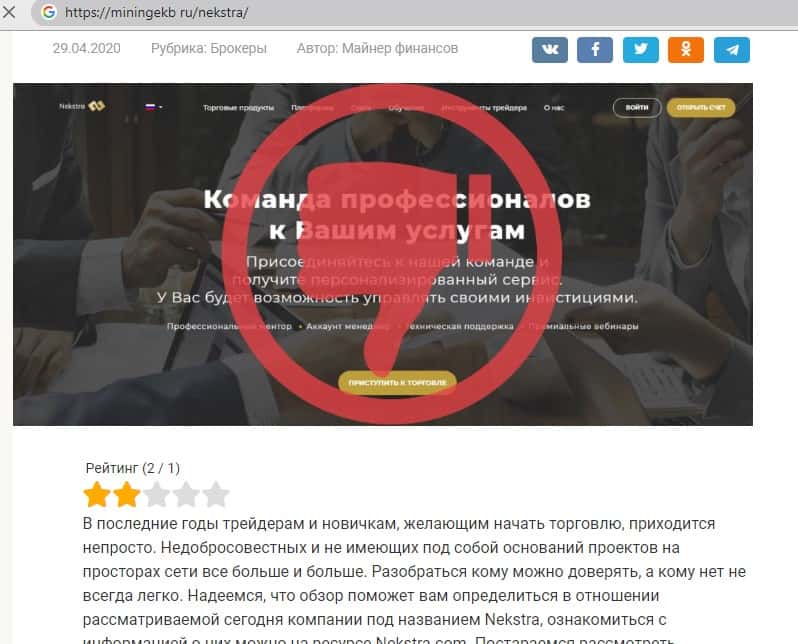Click the 'Открыть счет' button
798x644 pixels.
click(701, 107)
